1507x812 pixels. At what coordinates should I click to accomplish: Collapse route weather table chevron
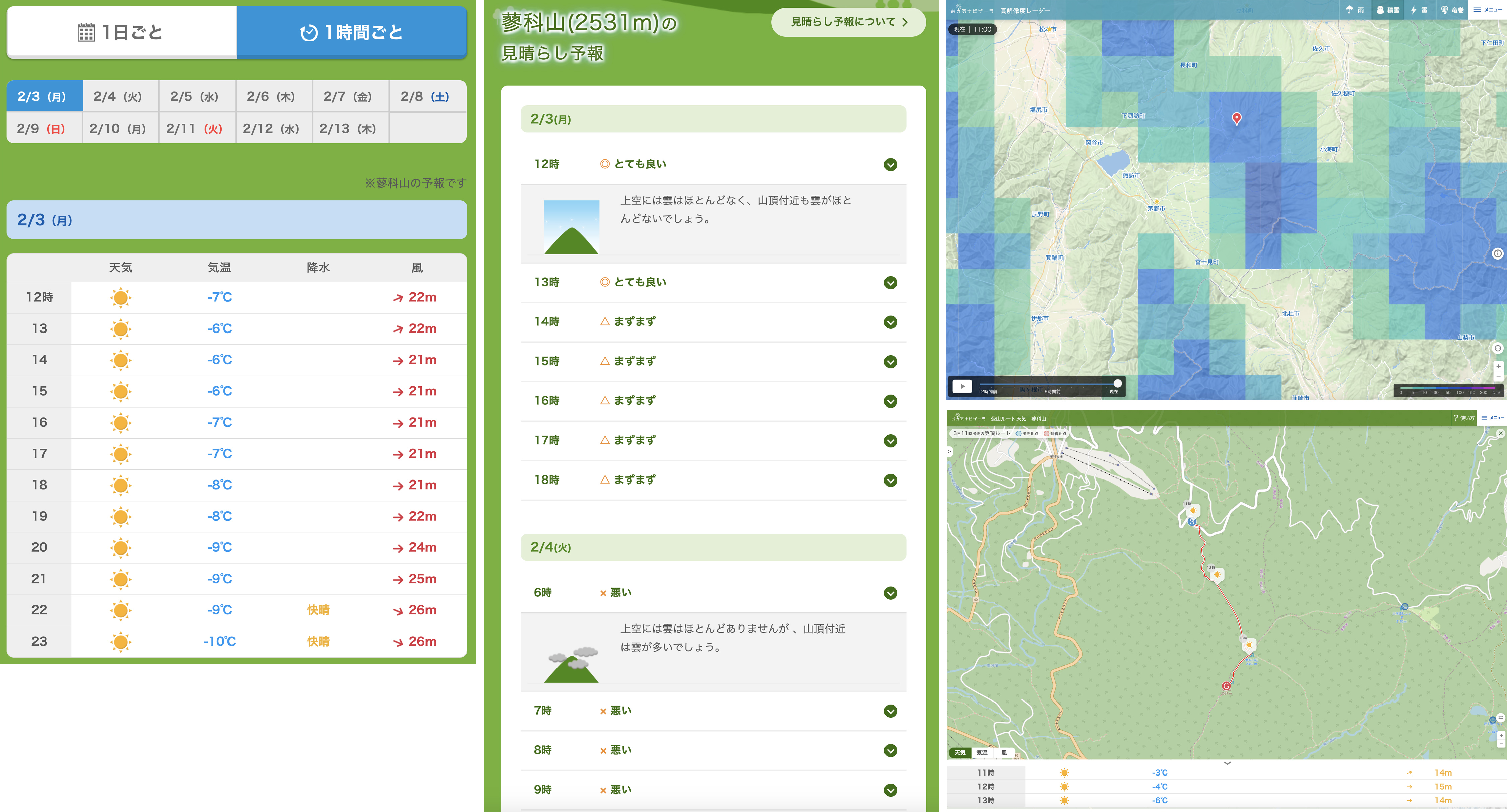pyautogui.click(x=1227, y=763)
